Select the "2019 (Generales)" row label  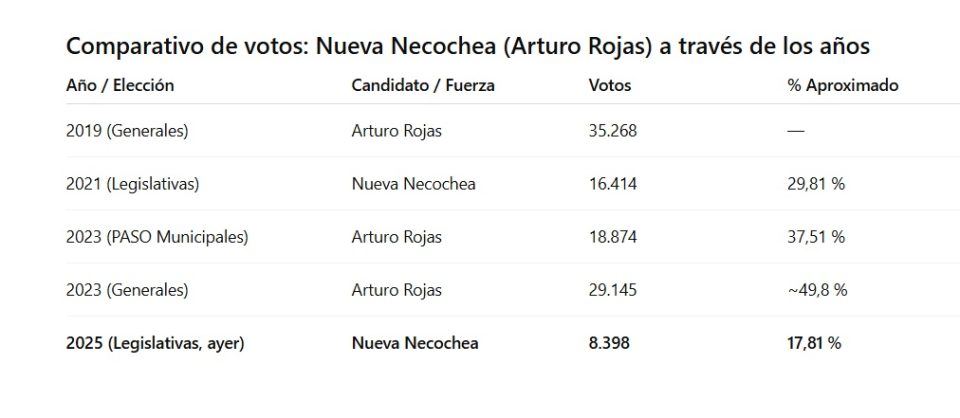[x=127, y=131]
